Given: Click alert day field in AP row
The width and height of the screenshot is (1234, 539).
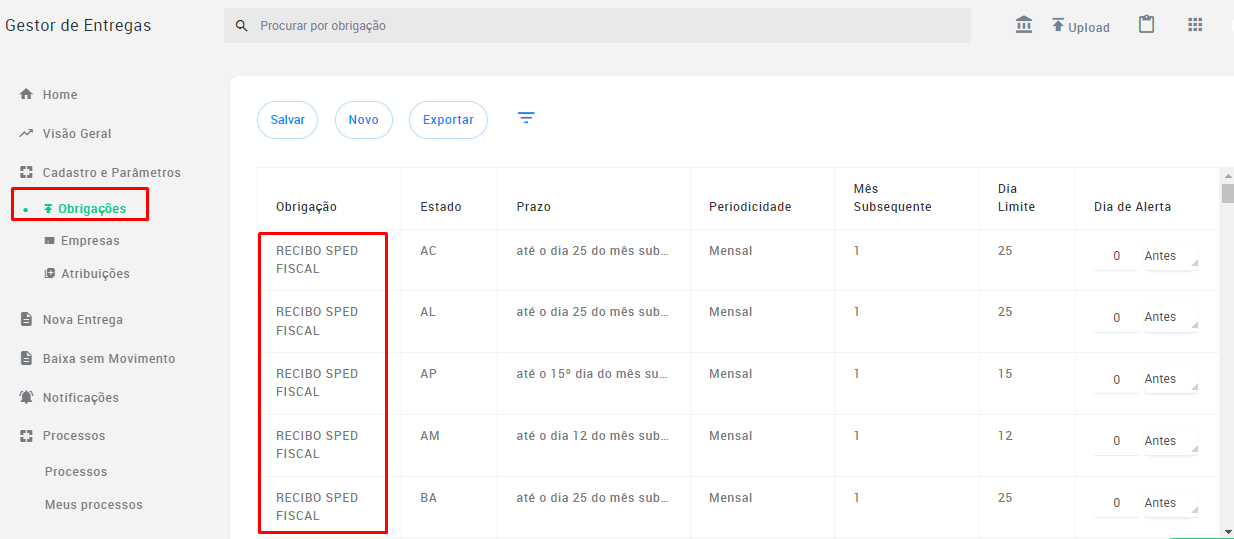Looking at the screenshot, I should pos(1116,380).
